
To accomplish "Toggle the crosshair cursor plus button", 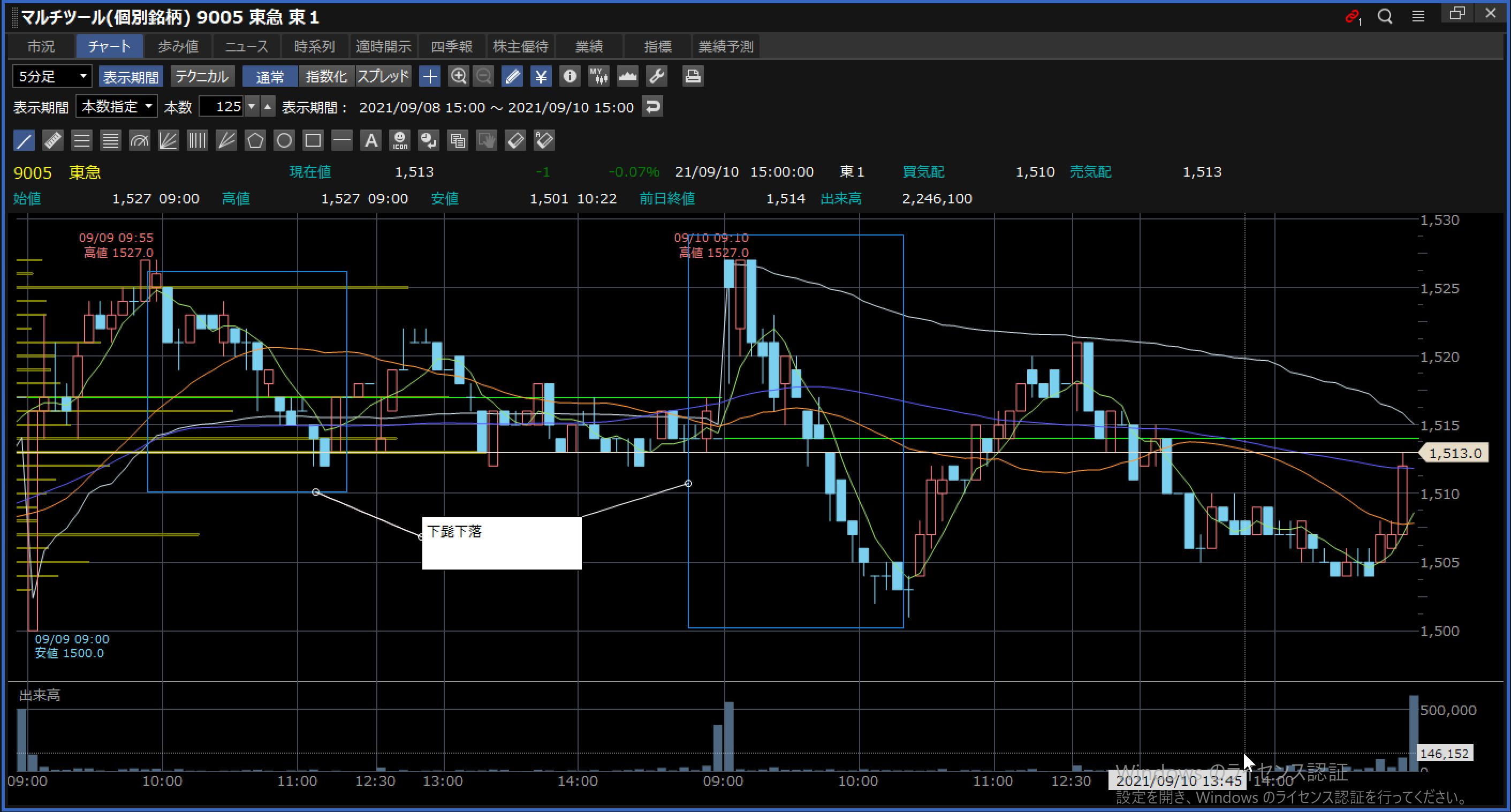I will [430, 76].
